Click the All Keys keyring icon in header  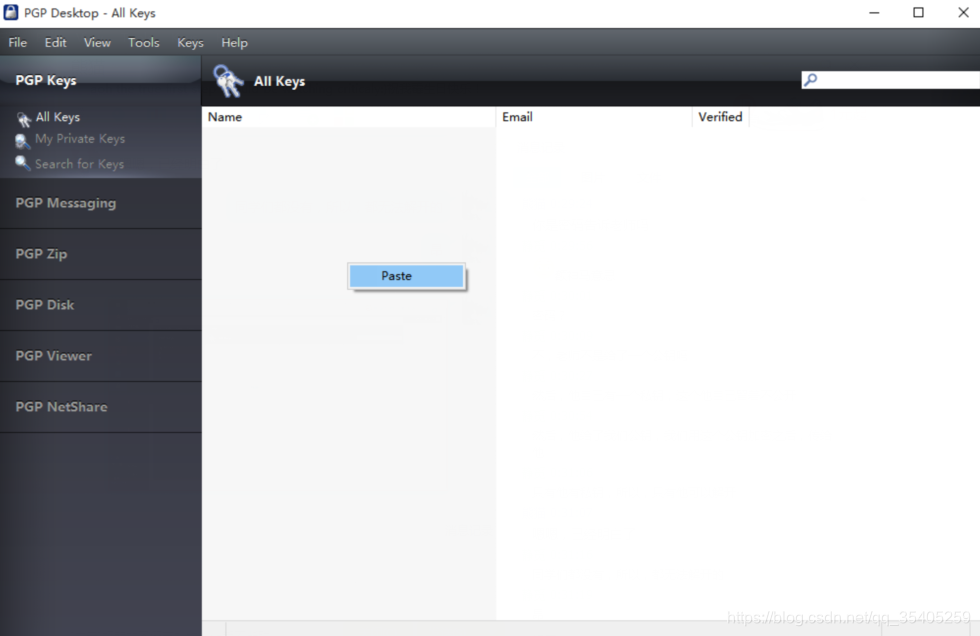coord(228,81)
